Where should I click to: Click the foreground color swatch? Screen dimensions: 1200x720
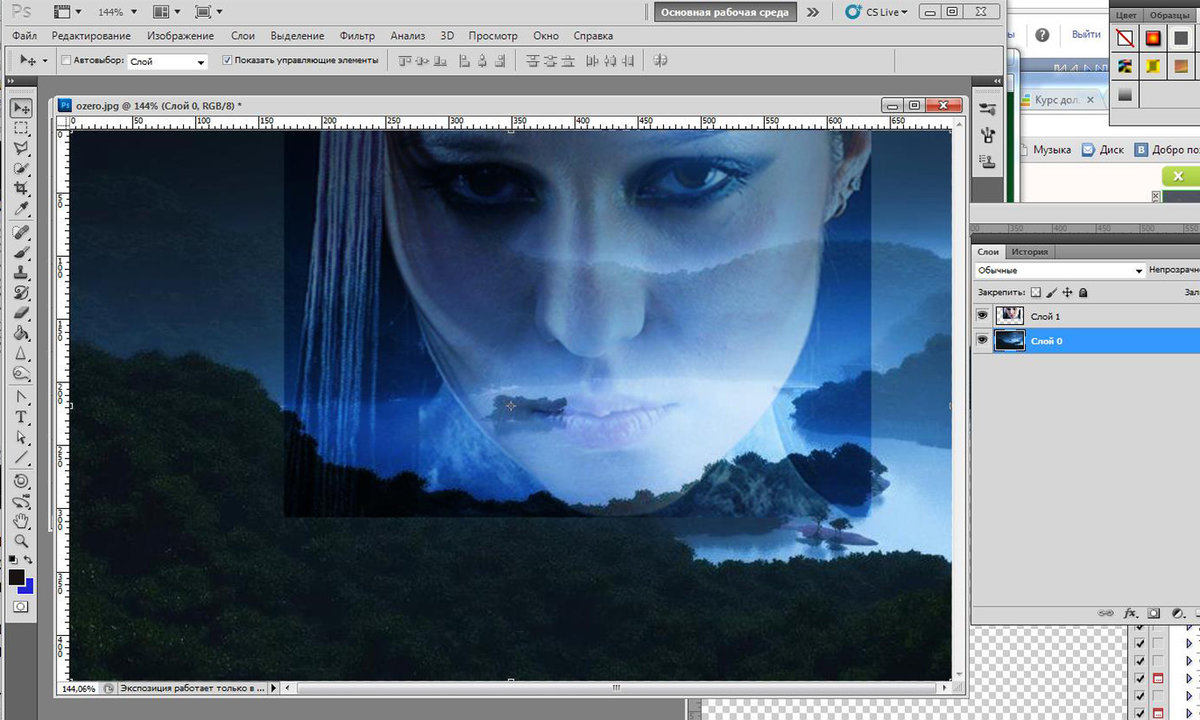coord(16,578)
